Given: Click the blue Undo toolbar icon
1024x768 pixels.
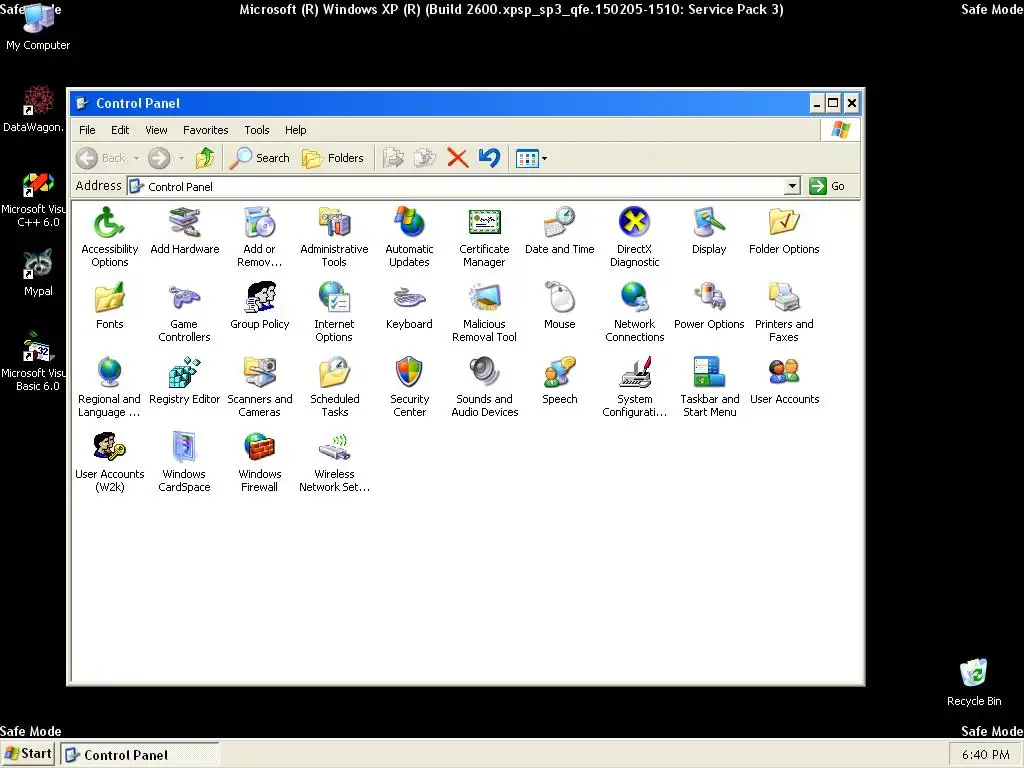Looking at the screenshot, I should [489, 158].
